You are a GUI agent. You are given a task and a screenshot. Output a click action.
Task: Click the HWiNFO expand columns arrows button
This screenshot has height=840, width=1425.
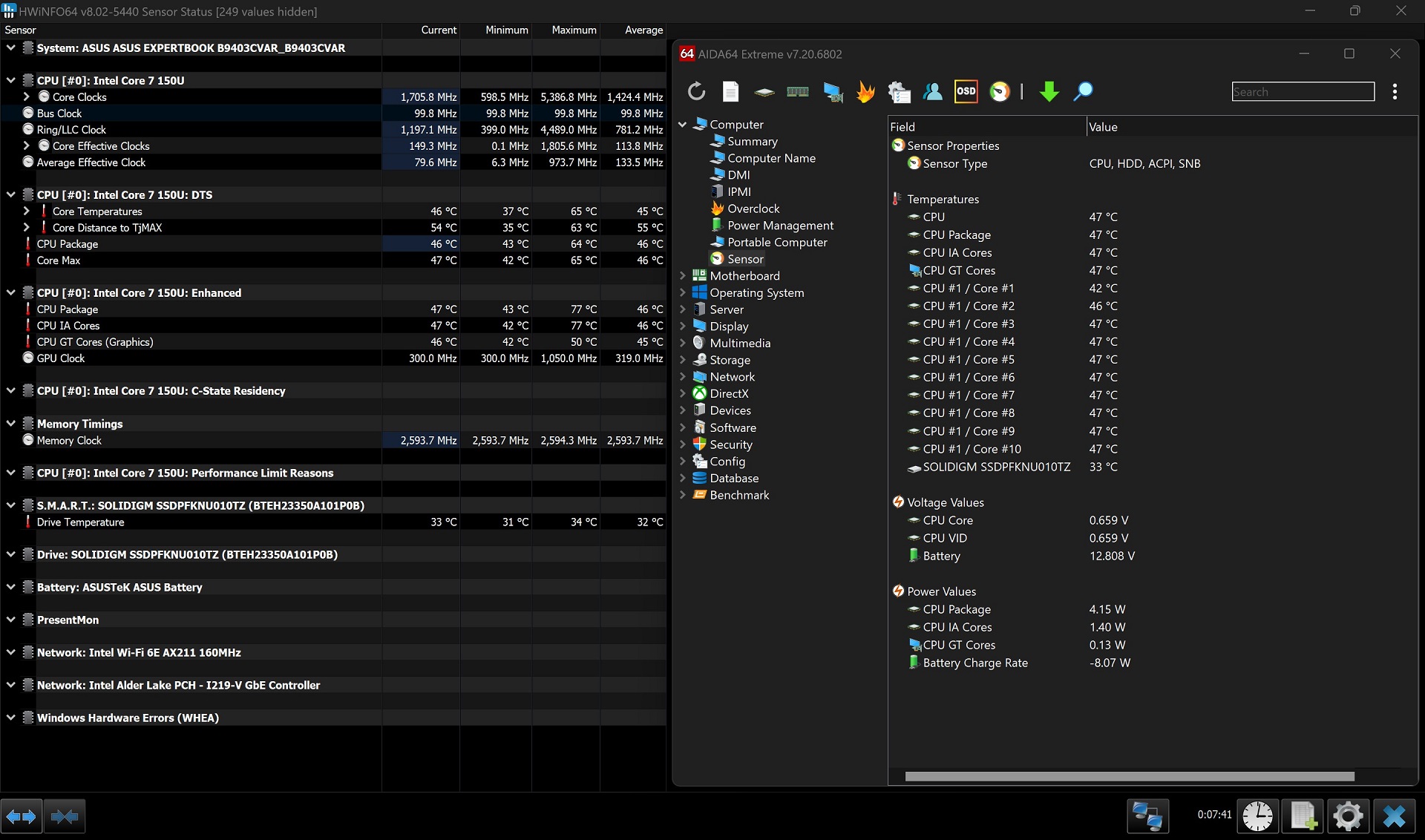click(x=22, y=816)
